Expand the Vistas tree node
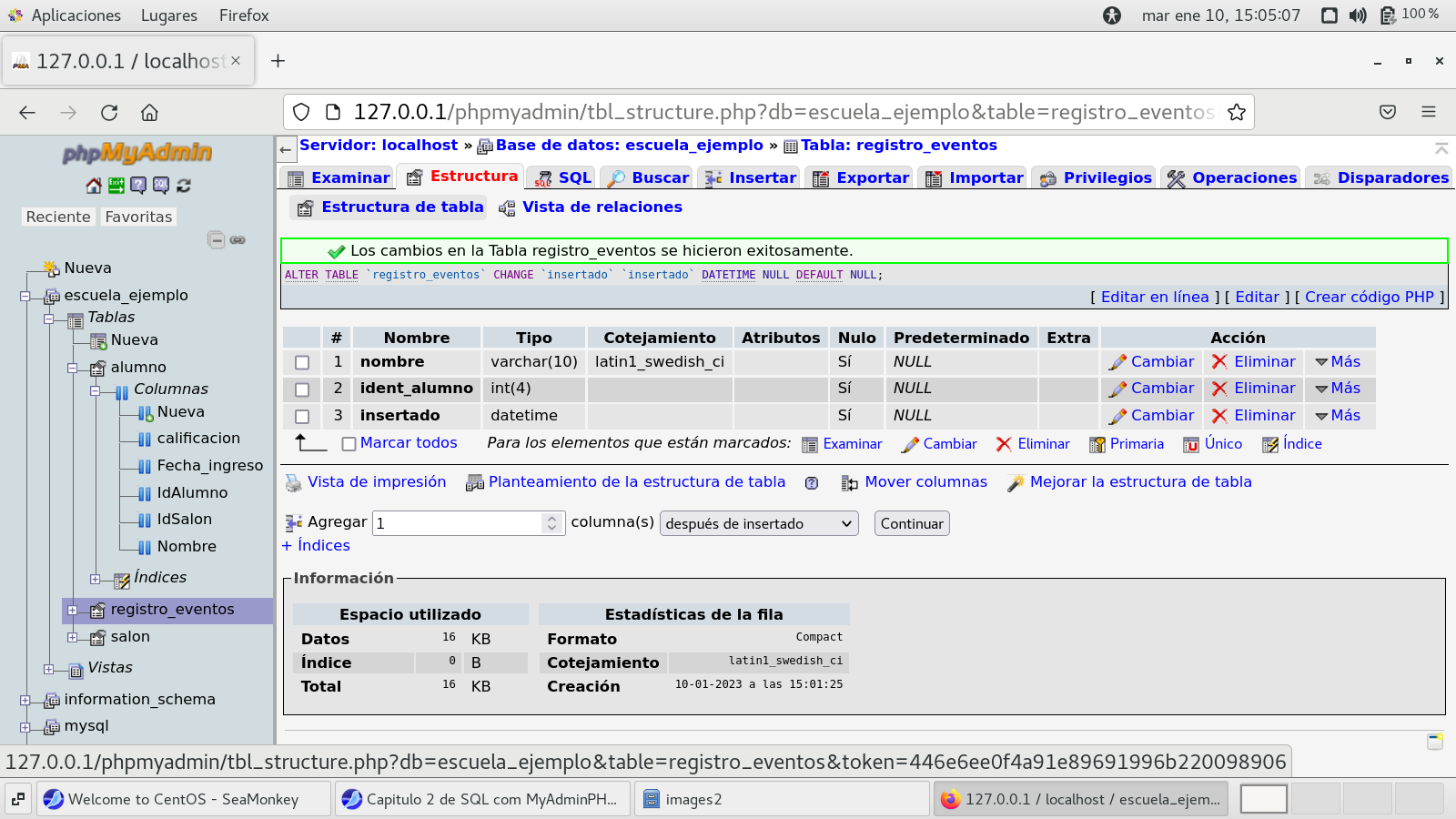This screenshot has width=1456, height=819. (x=49, y=669)
